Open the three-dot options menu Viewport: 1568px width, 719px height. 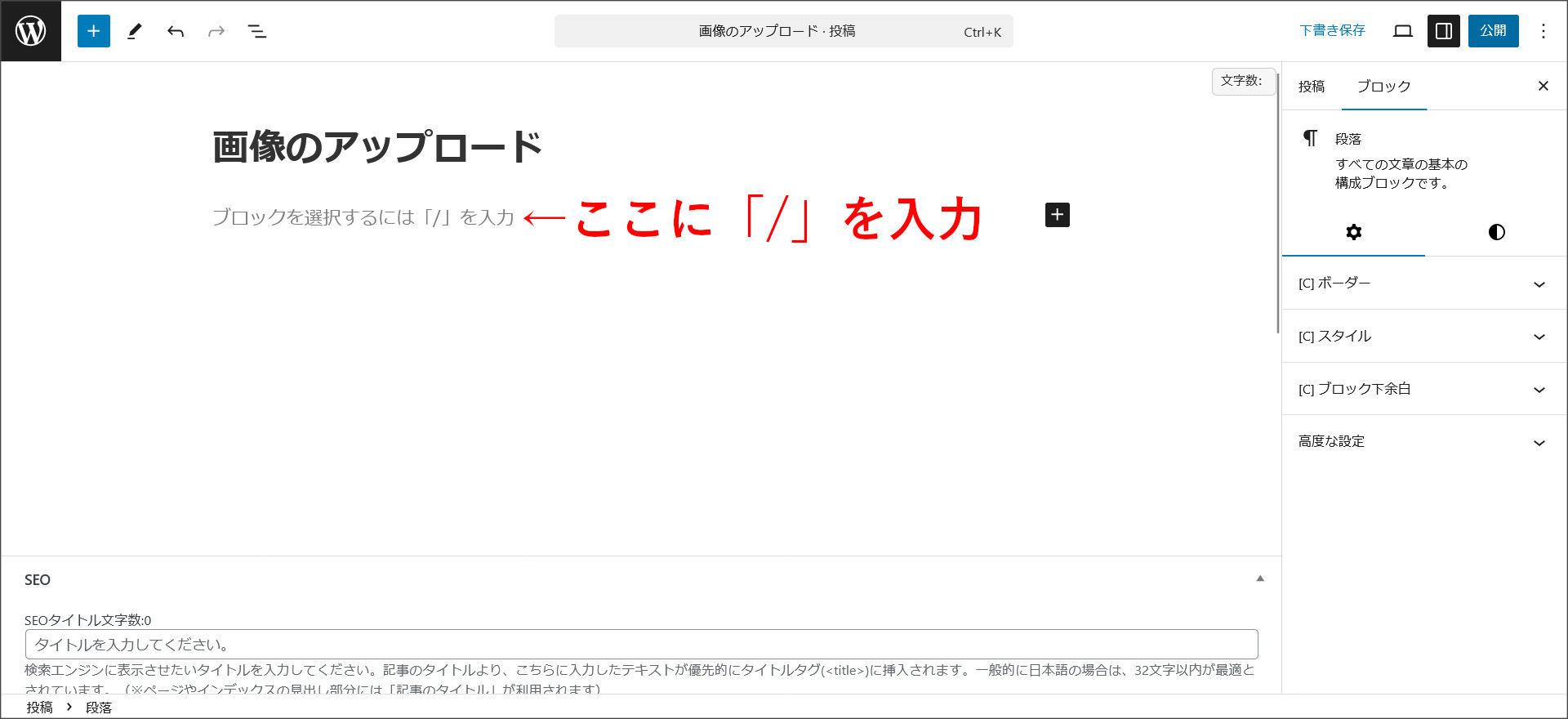tap(1543, 31)
